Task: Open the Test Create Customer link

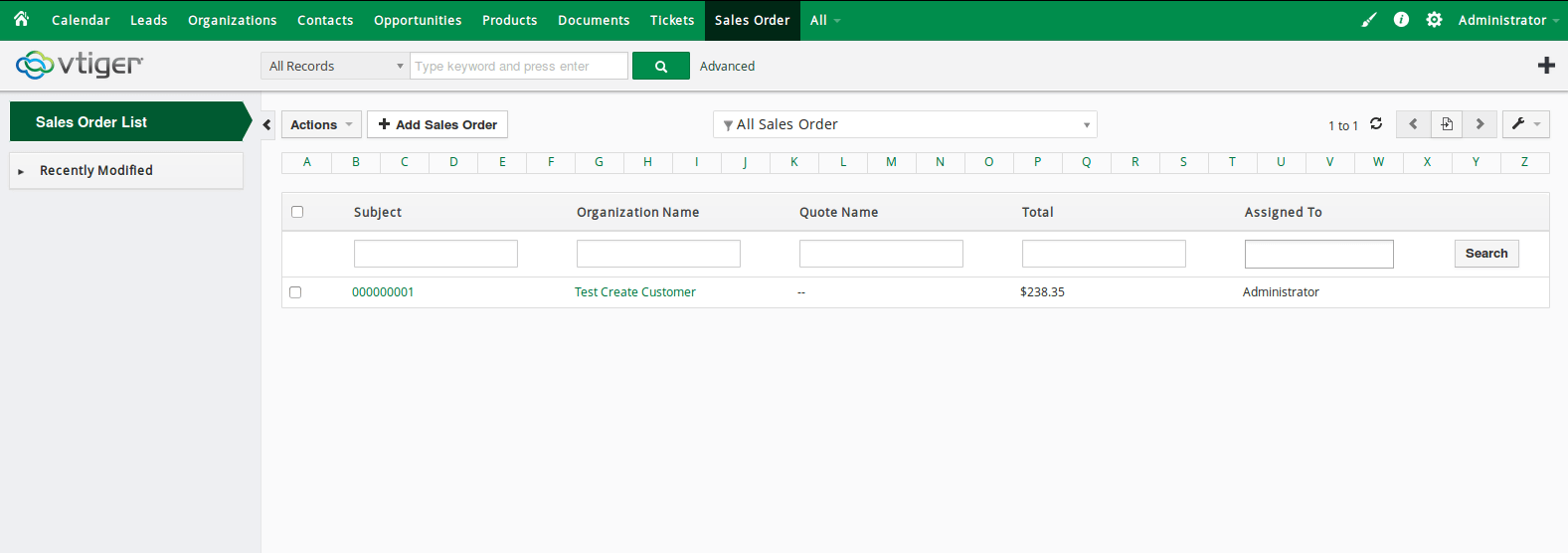Action: tap(634, 292)
